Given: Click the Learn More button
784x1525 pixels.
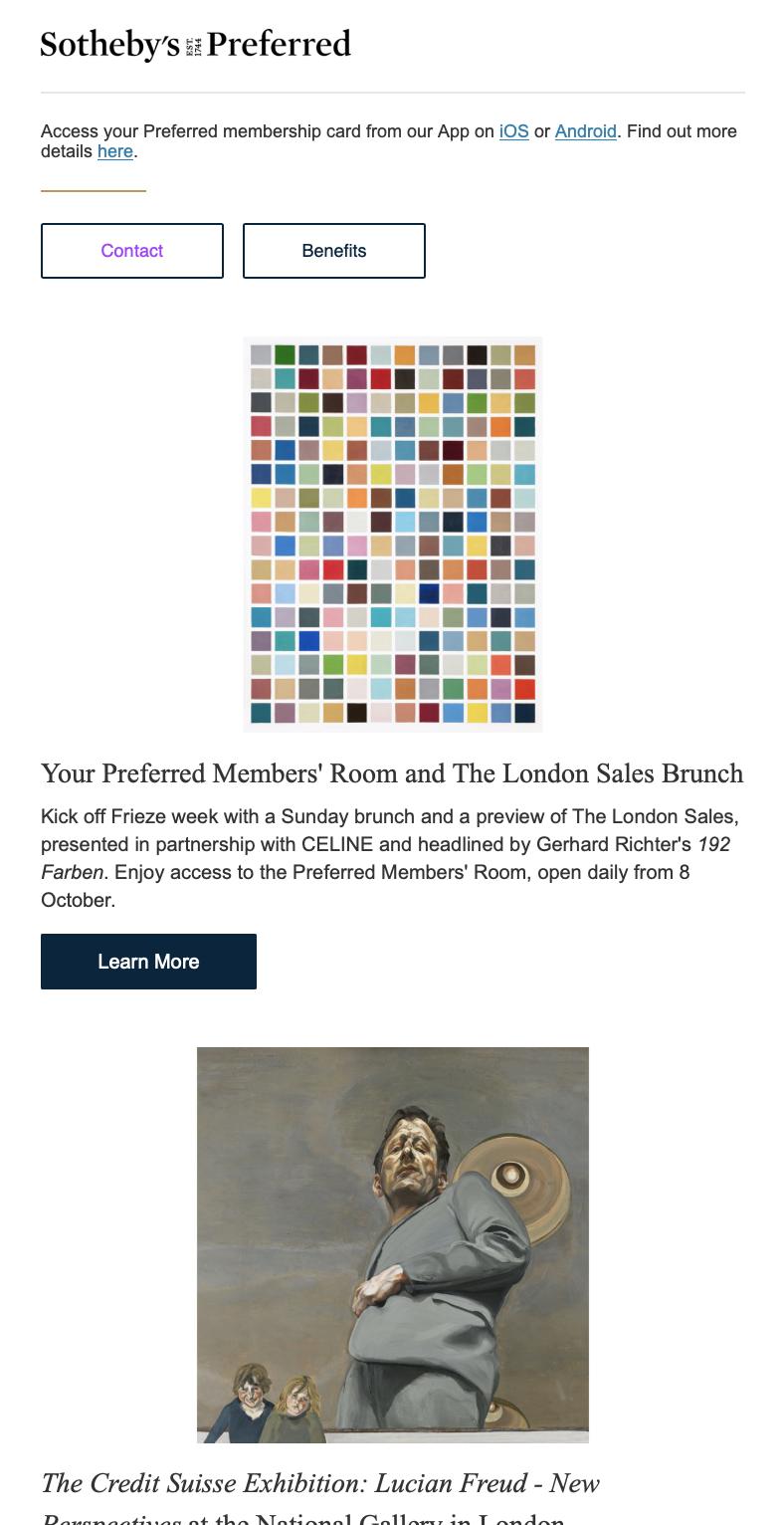Looking at the screenshot, I should point(148,962).
